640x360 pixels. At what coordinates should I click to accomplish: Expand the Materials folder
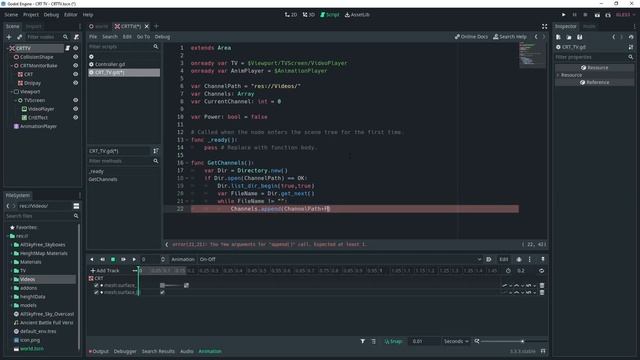coord(11,262)
